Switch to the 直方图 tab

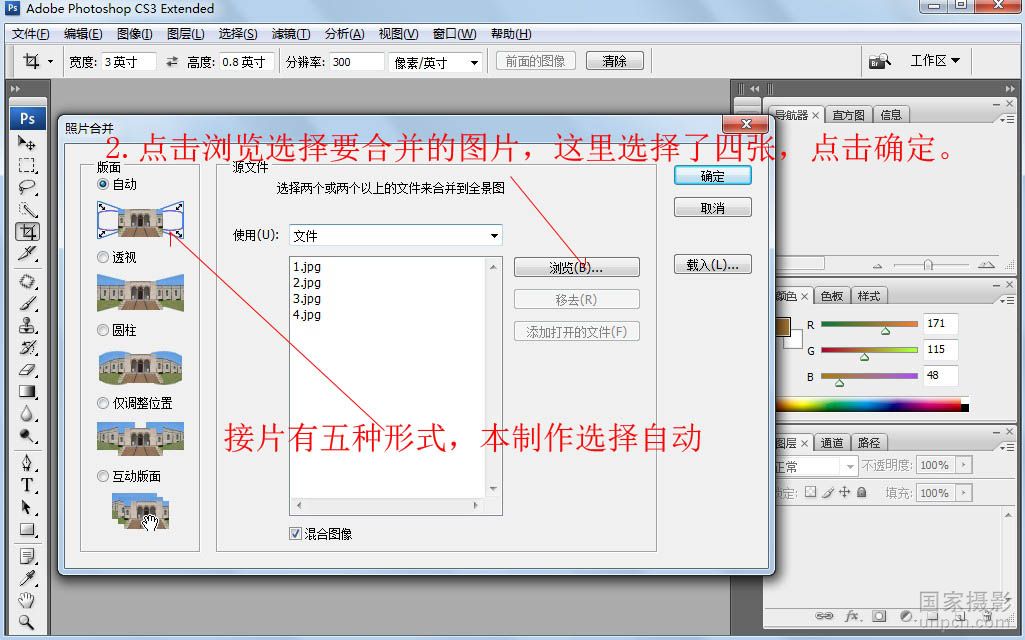click(849, 115)
